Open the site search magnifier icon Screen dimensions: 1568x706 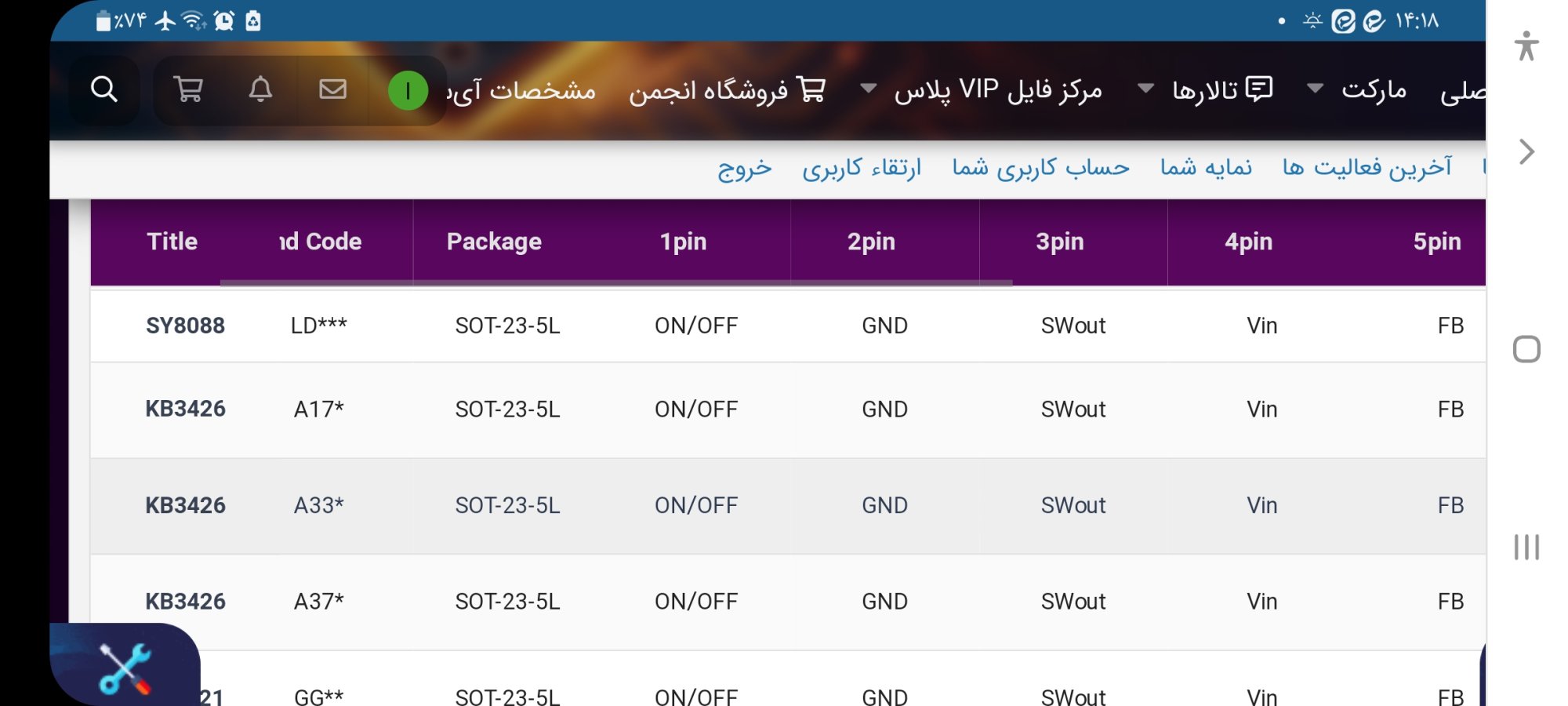104,89
